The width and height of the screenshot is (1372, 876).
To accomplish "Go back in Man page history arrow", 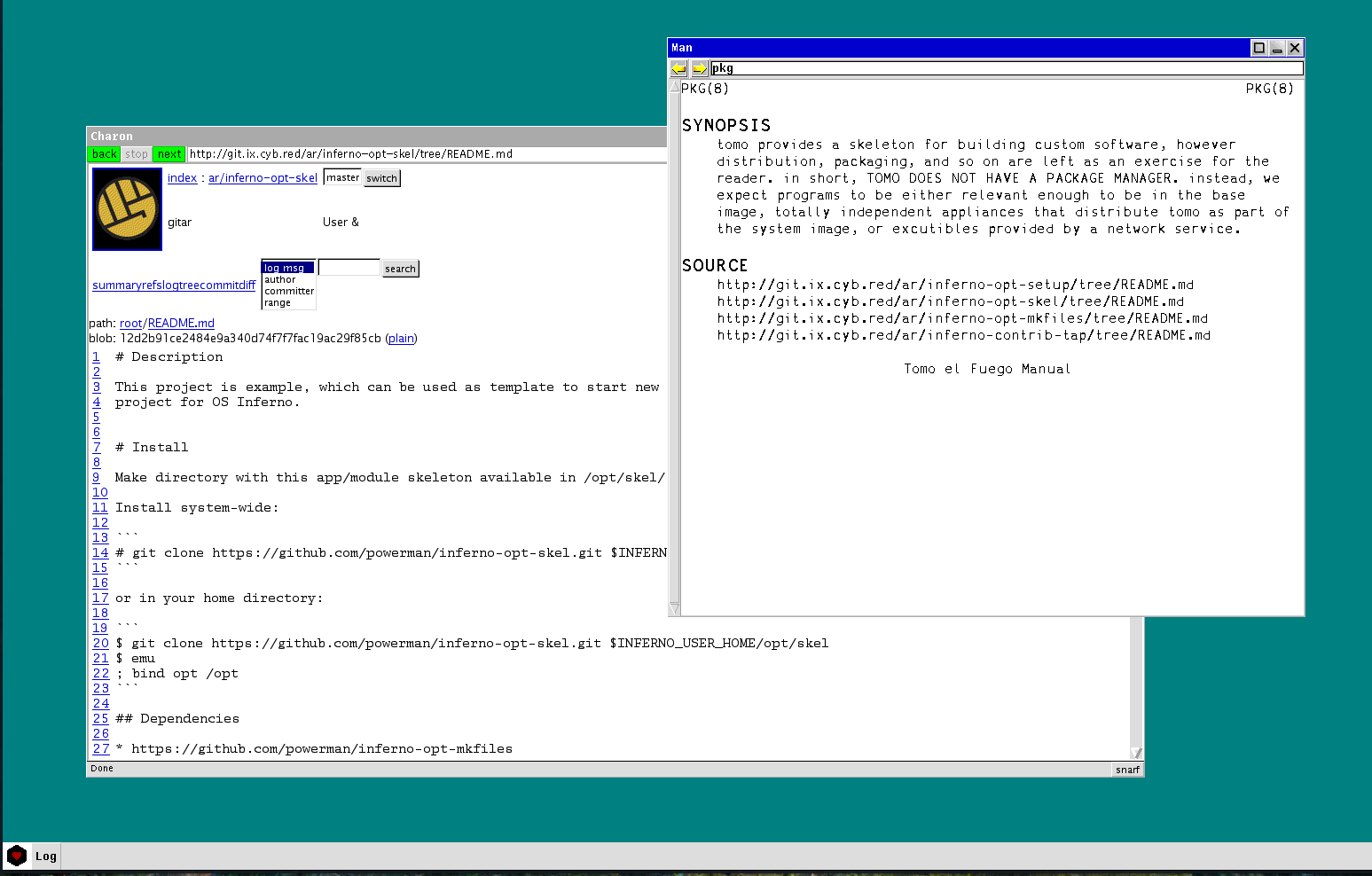I will [679, 68].
